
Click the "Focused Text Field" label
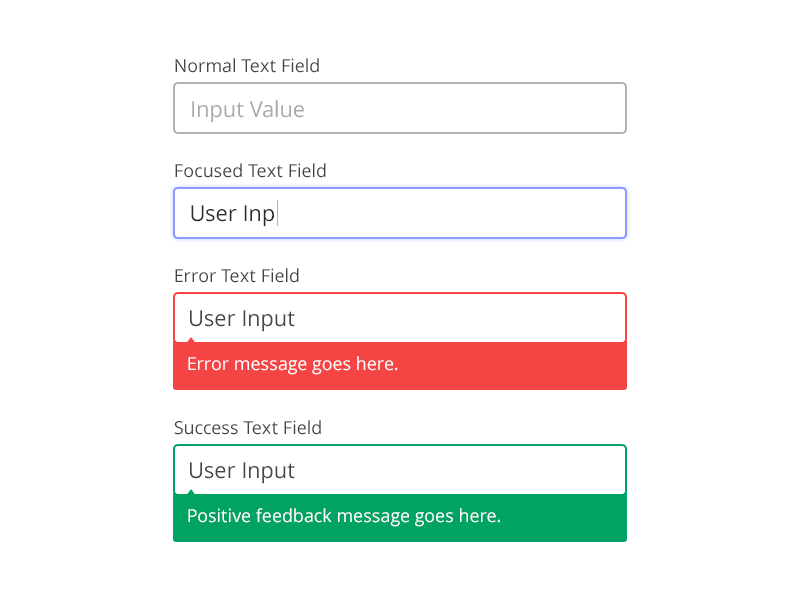(250, 170)
